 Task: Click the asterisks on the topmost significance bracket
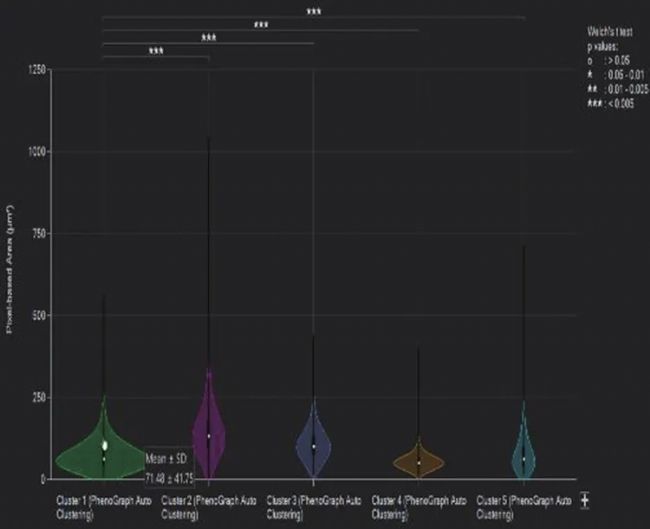pyautogui.click(x=313, y=12)
